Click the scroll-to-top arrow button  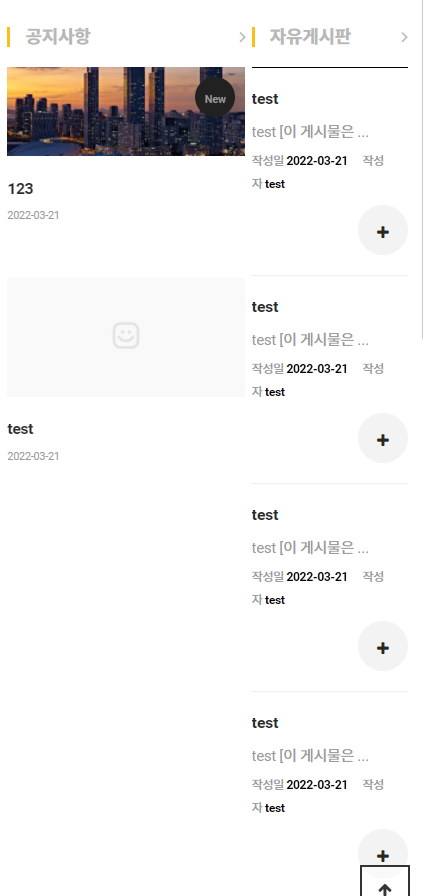[x=385, y=882]
